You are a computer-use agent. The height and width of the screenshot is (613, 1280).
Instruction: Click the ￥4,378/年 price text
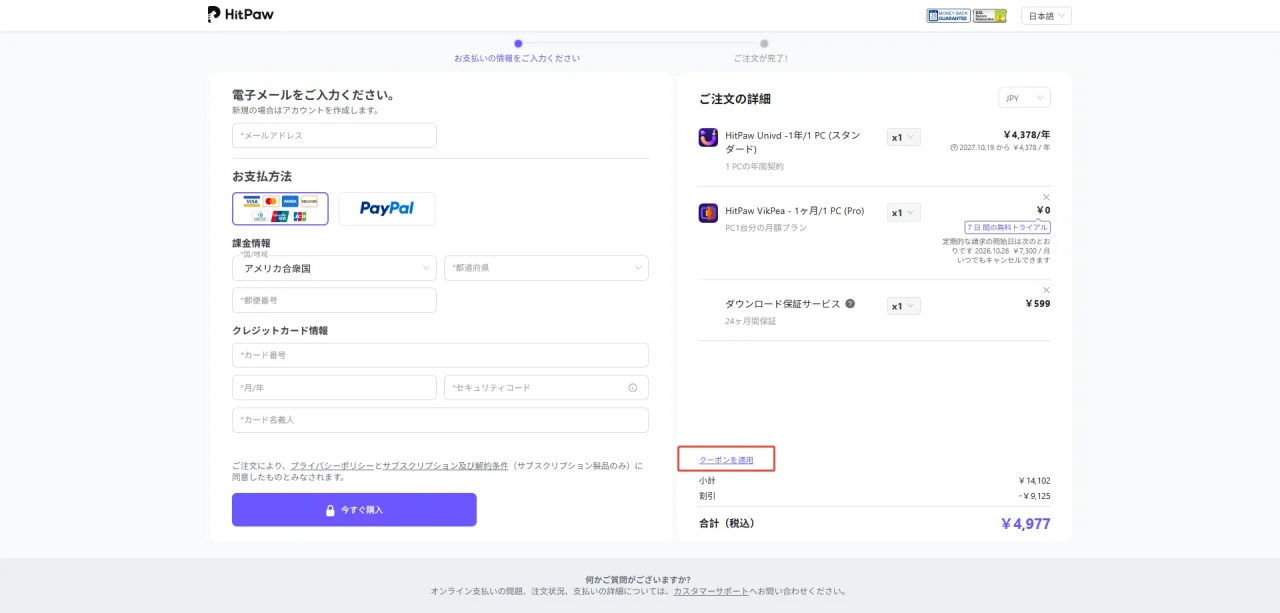click(1027, 134)
